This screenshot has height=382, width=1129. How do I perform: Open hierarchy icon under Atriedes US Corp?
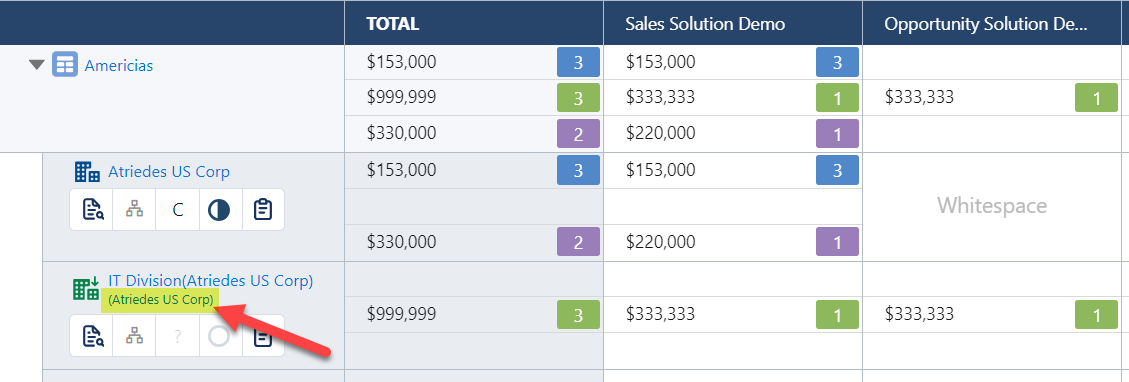[135, 210]
